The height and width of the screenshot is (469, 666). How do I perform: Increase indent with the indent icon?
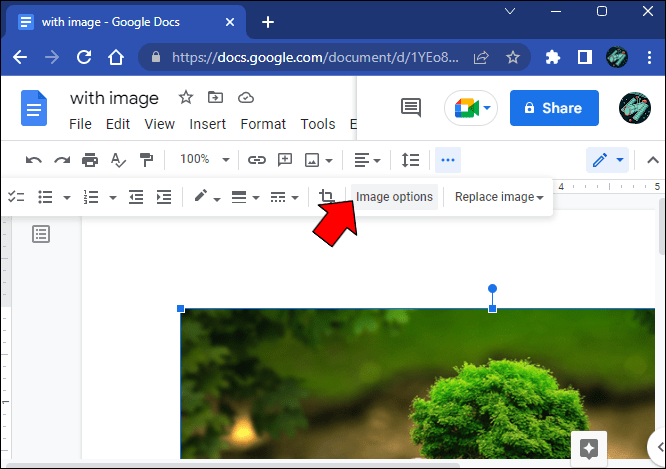tap(164, 197)
